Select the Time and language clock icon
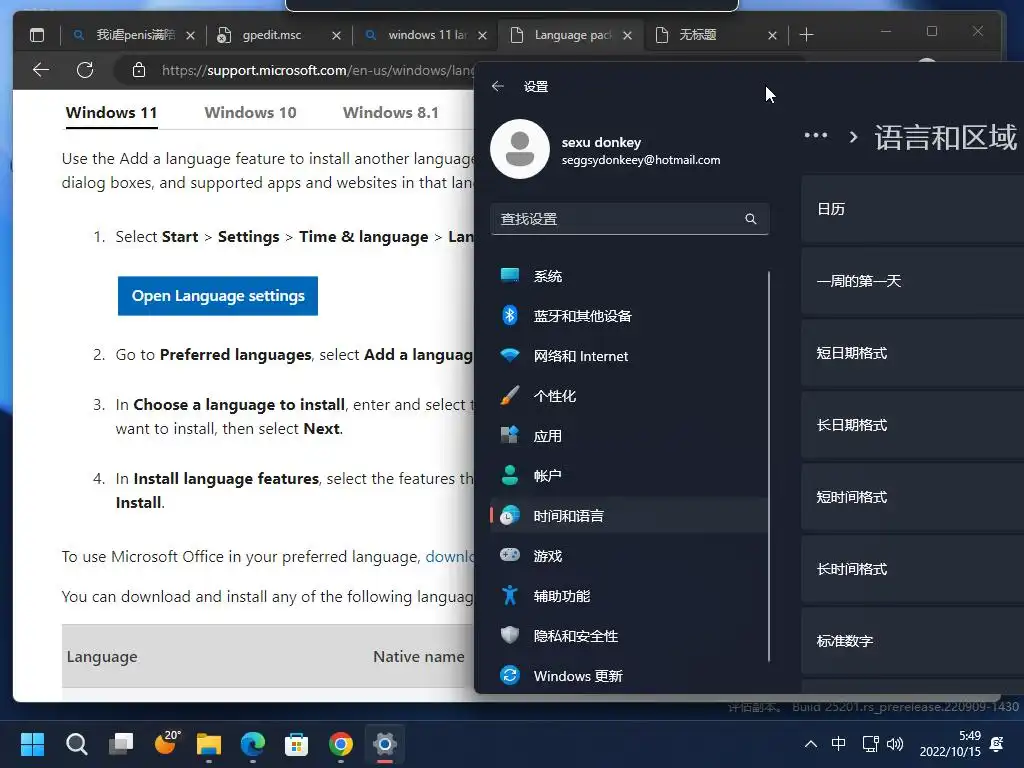Image resolution: width=1024 pixels, height=768 pixels. point(509,515)
